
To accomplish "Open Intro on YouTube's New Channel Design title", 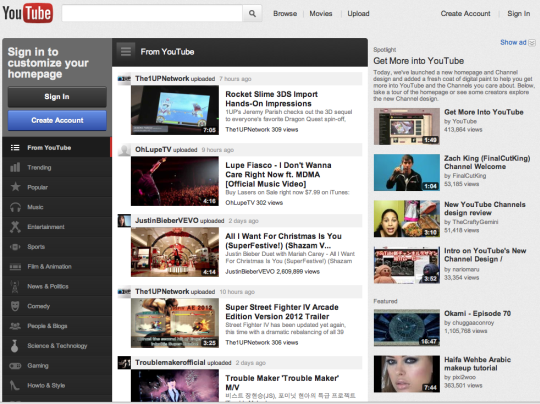I will [485, 255].
